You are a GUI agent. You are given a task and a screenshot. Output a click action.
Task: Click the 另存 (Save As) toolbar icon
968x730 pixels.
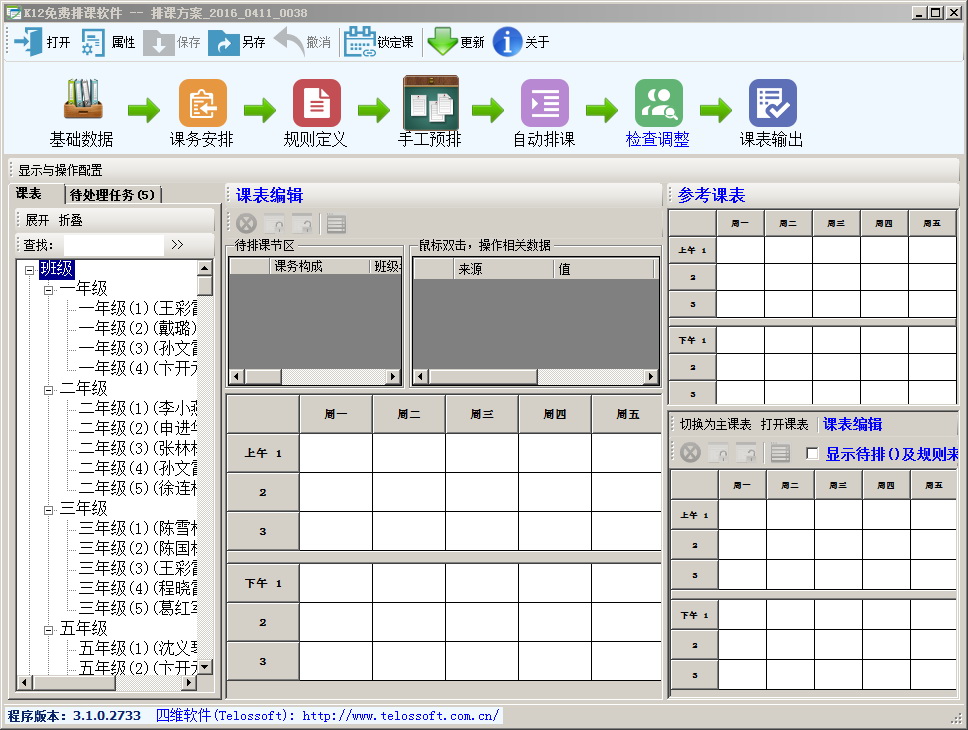point(223,42)
